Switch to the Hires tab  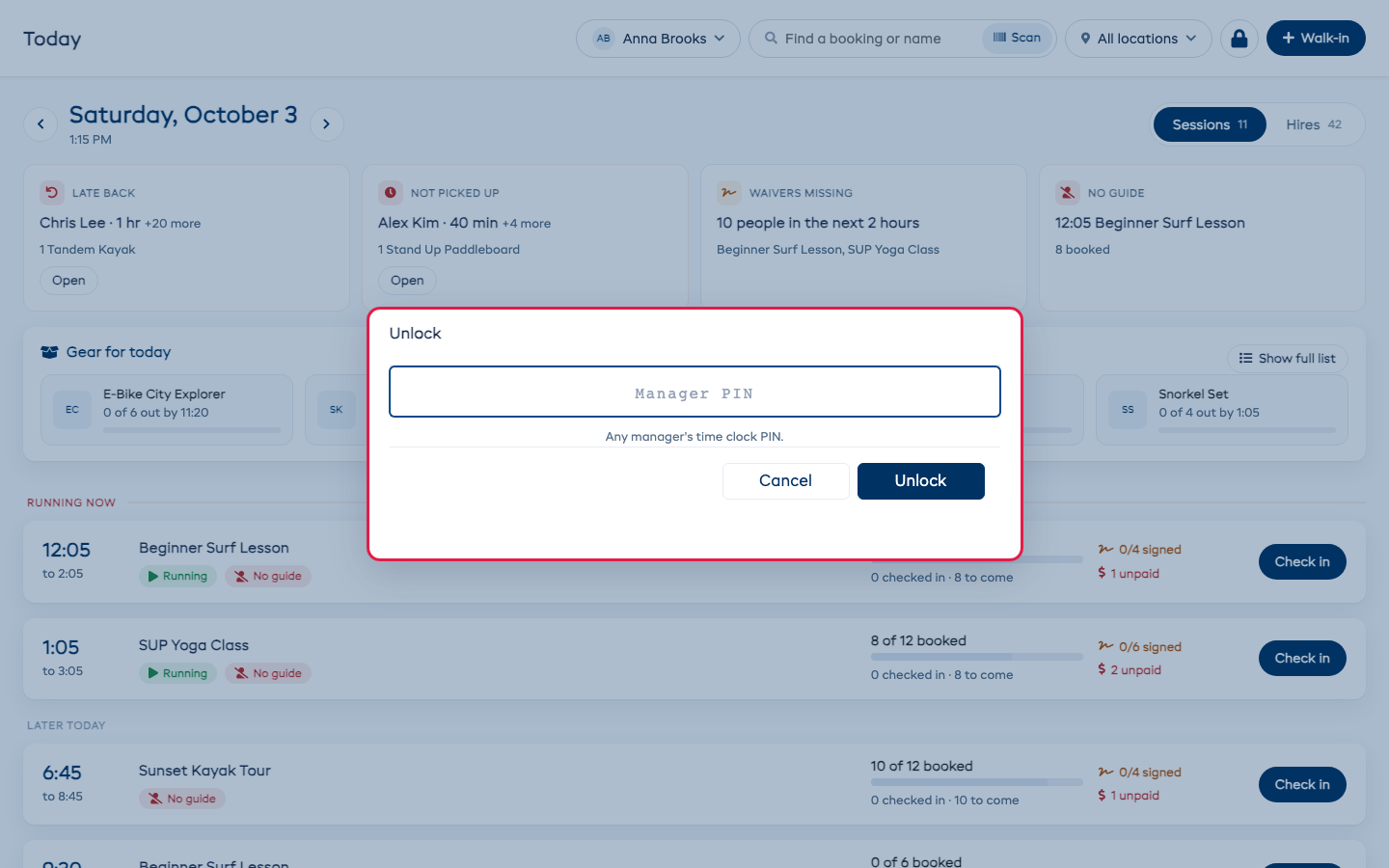[1314, 124]
